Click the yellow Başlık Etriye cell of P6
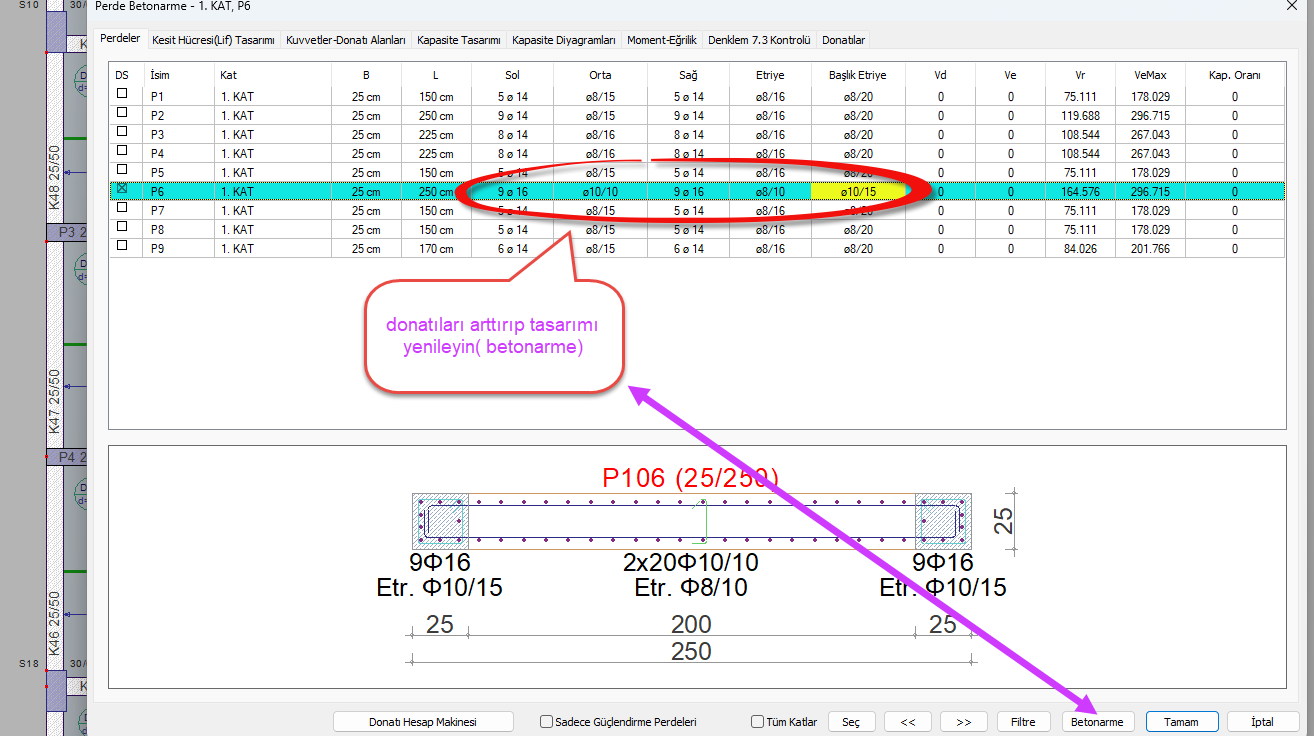 (x=858, y=191)
